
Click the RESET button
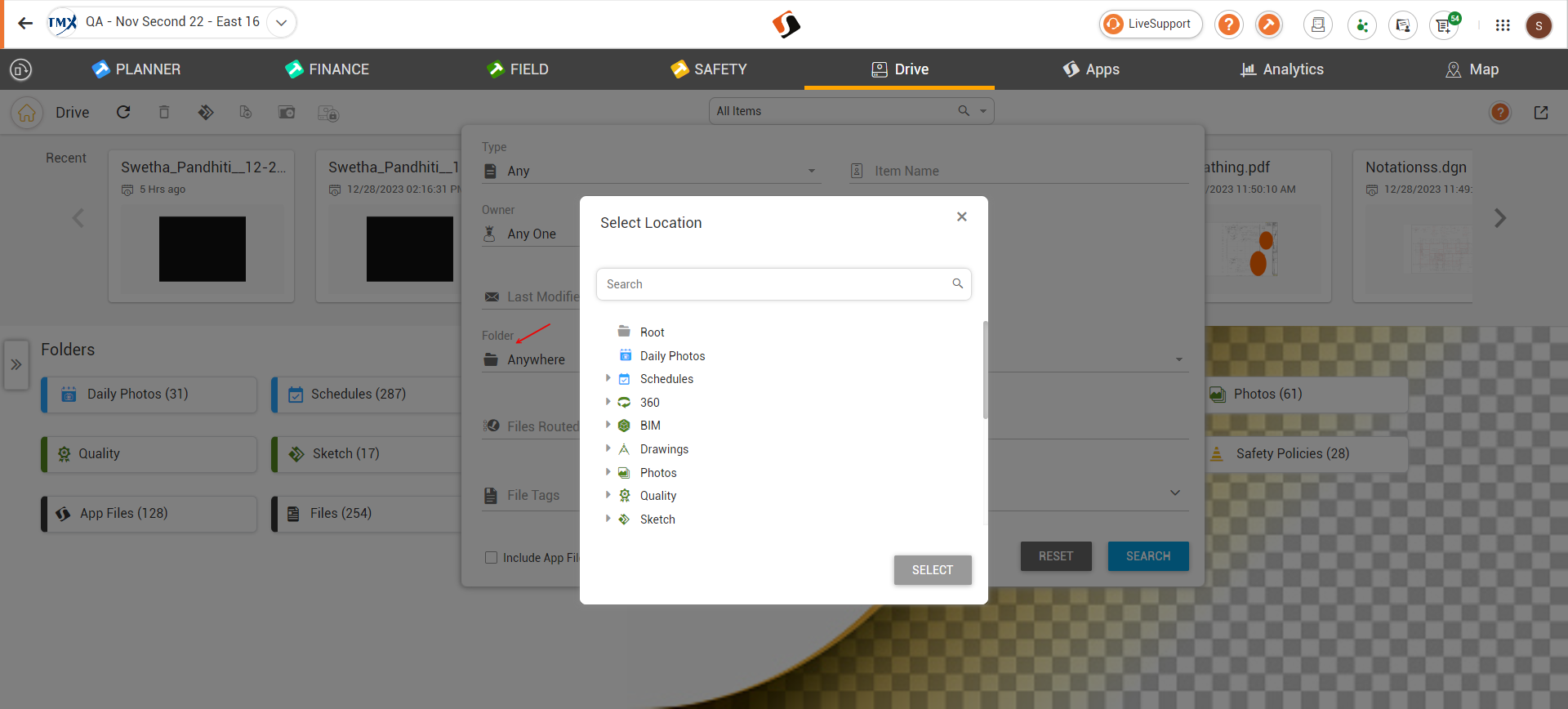click(x=1056, y=556)
